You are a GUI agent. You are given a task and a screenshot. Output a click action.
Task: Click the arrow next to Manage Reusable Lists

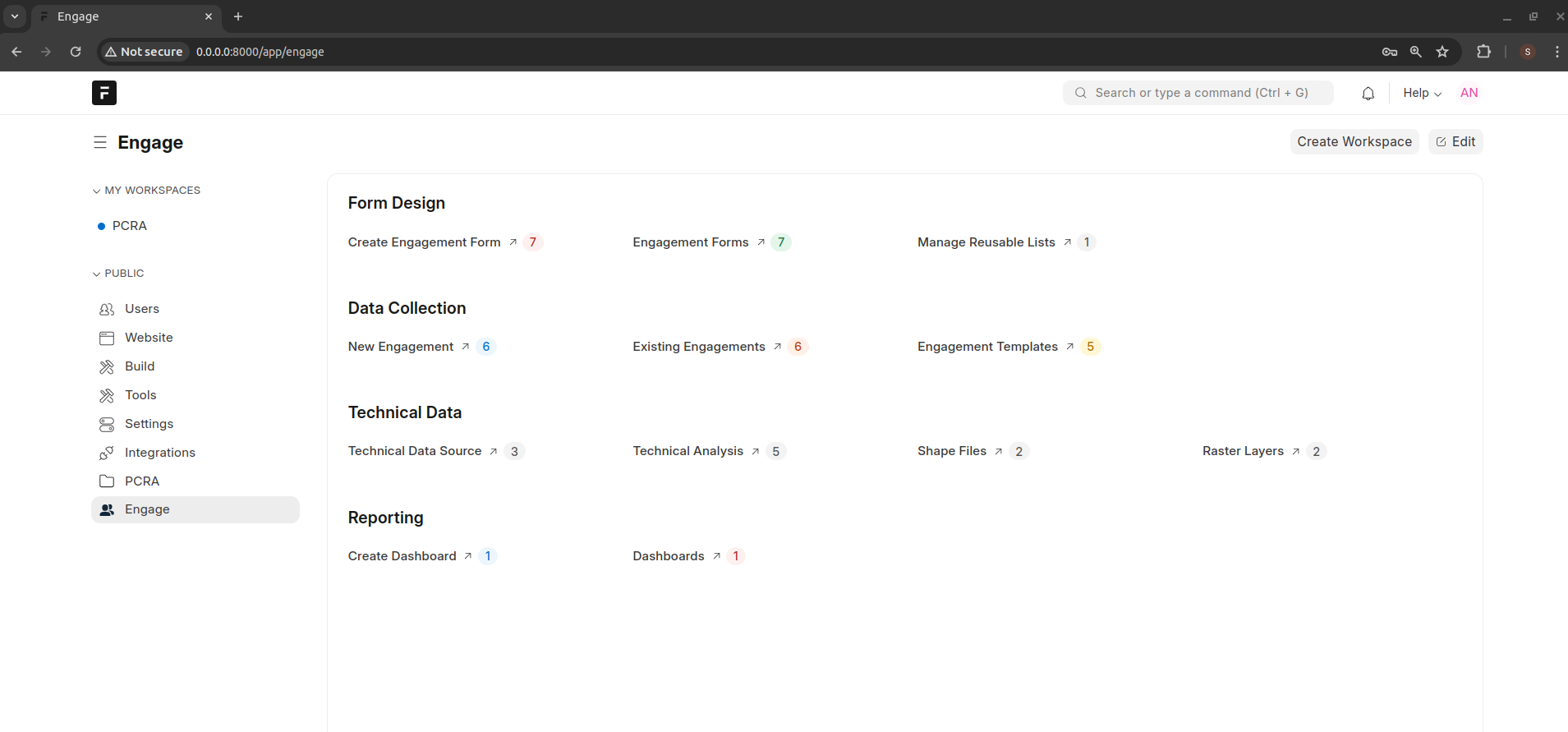tap(1067, 242)
